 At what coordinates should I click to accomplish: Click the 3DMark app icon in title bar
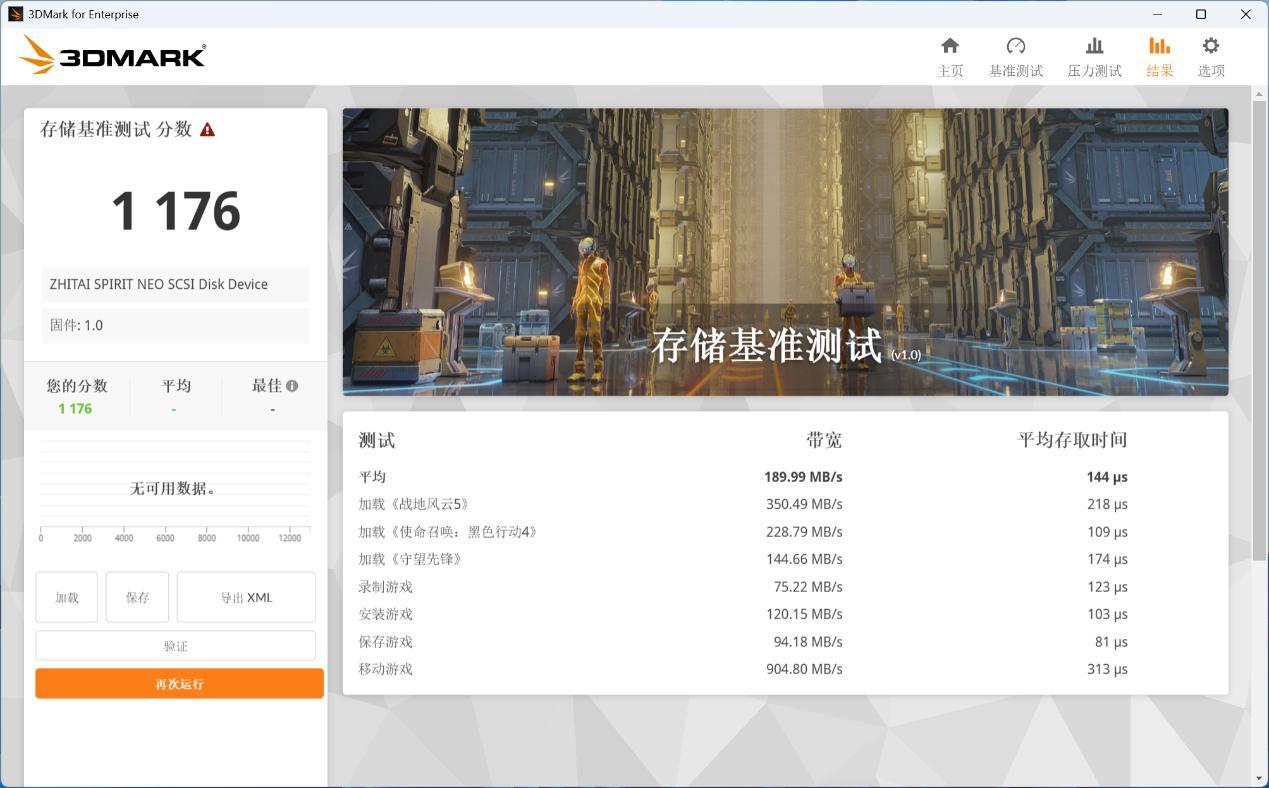[15, 14]
